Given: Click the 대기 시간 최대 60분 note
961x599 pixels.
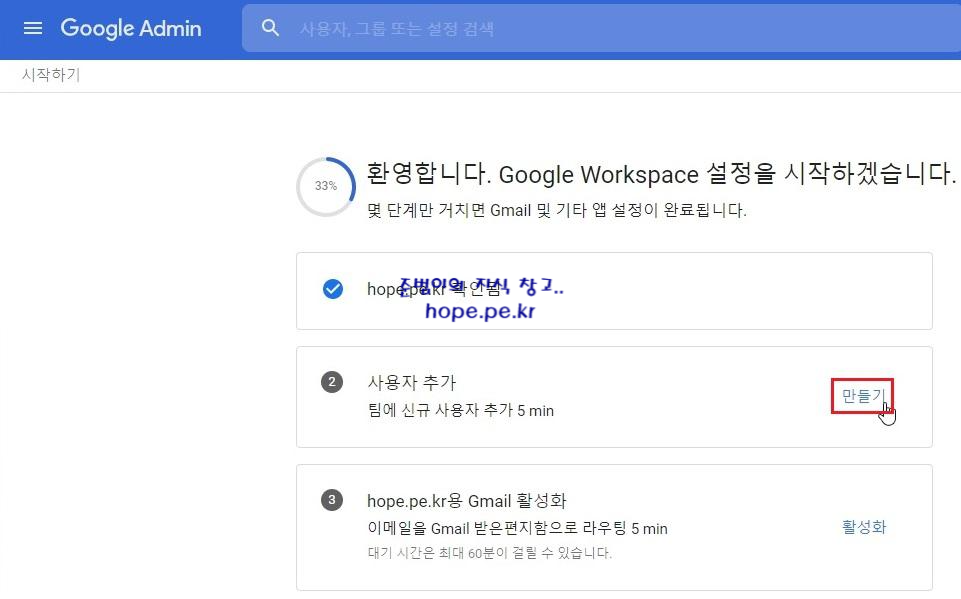Looking at the screenshot, I should pyautogui.click(x=490, y=553).
